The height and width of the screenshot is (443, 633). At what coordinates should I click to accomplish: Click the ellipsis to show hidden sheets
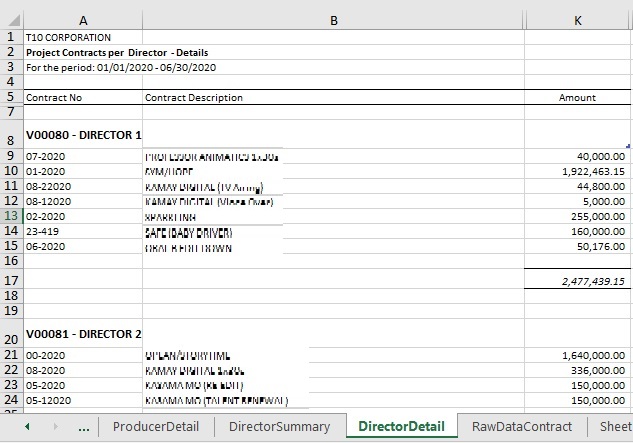tap(84, 427)
